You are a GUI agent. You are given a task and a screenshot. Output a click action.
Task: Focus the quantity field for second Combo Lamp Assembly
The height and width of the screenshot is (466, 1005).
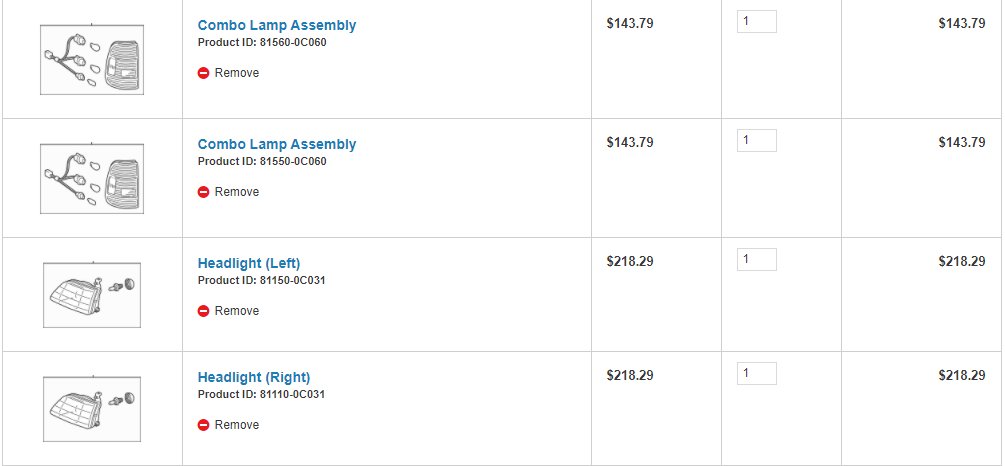pyautogui.click(x=756, y=140)
